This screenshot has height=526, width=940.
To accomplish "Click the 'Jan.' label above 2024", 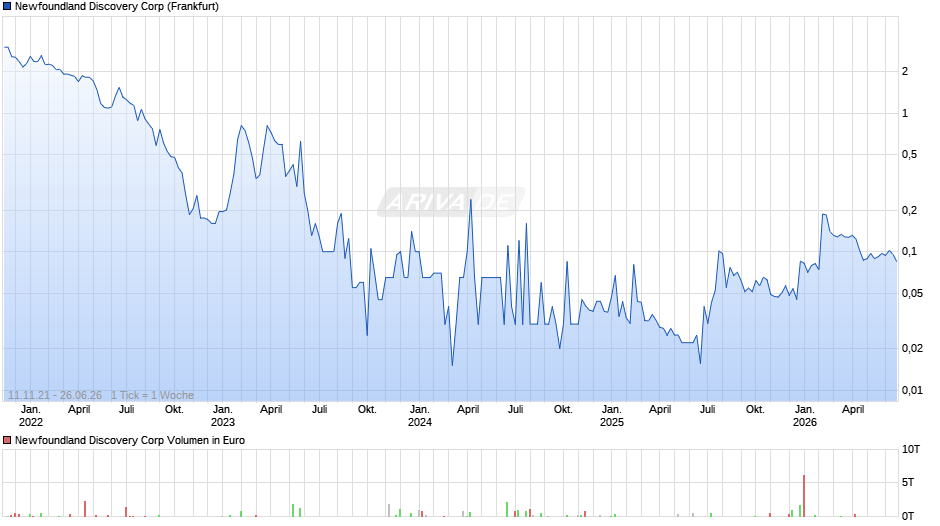I will 420,410.
